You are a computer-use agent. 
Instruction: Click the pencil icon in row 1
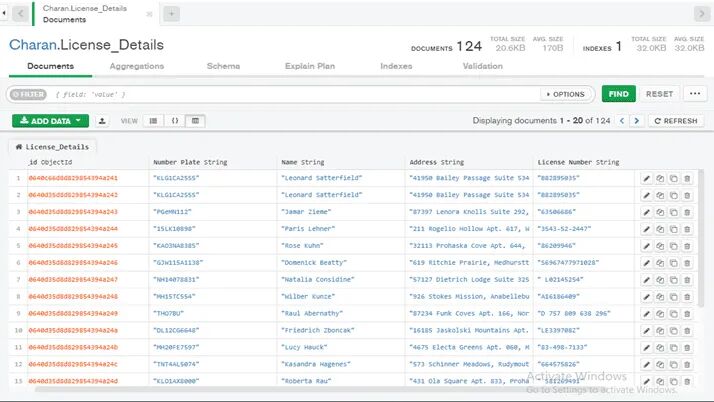pyautogui.click(x=646, y=178)
